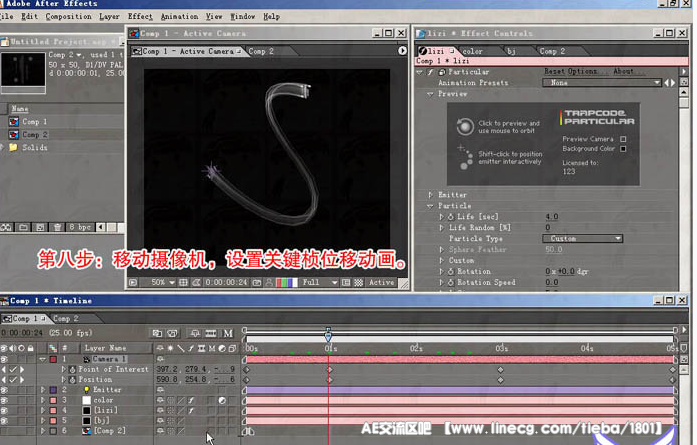Open the Composition menu
The image size is (697, 445).
point(69,17)
